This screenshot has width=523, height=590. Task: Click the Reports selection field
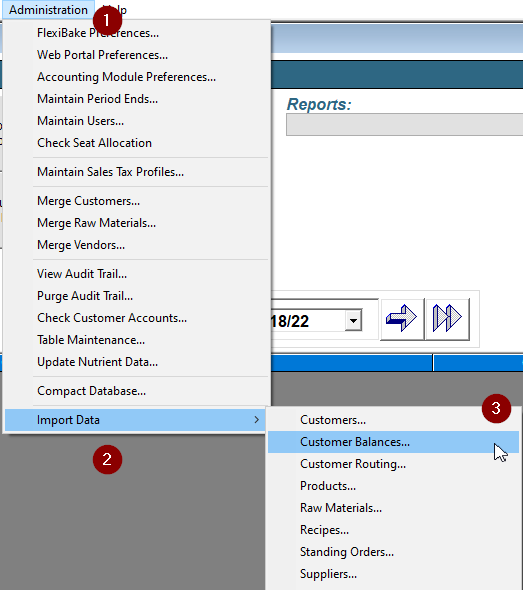click(404, 125)
